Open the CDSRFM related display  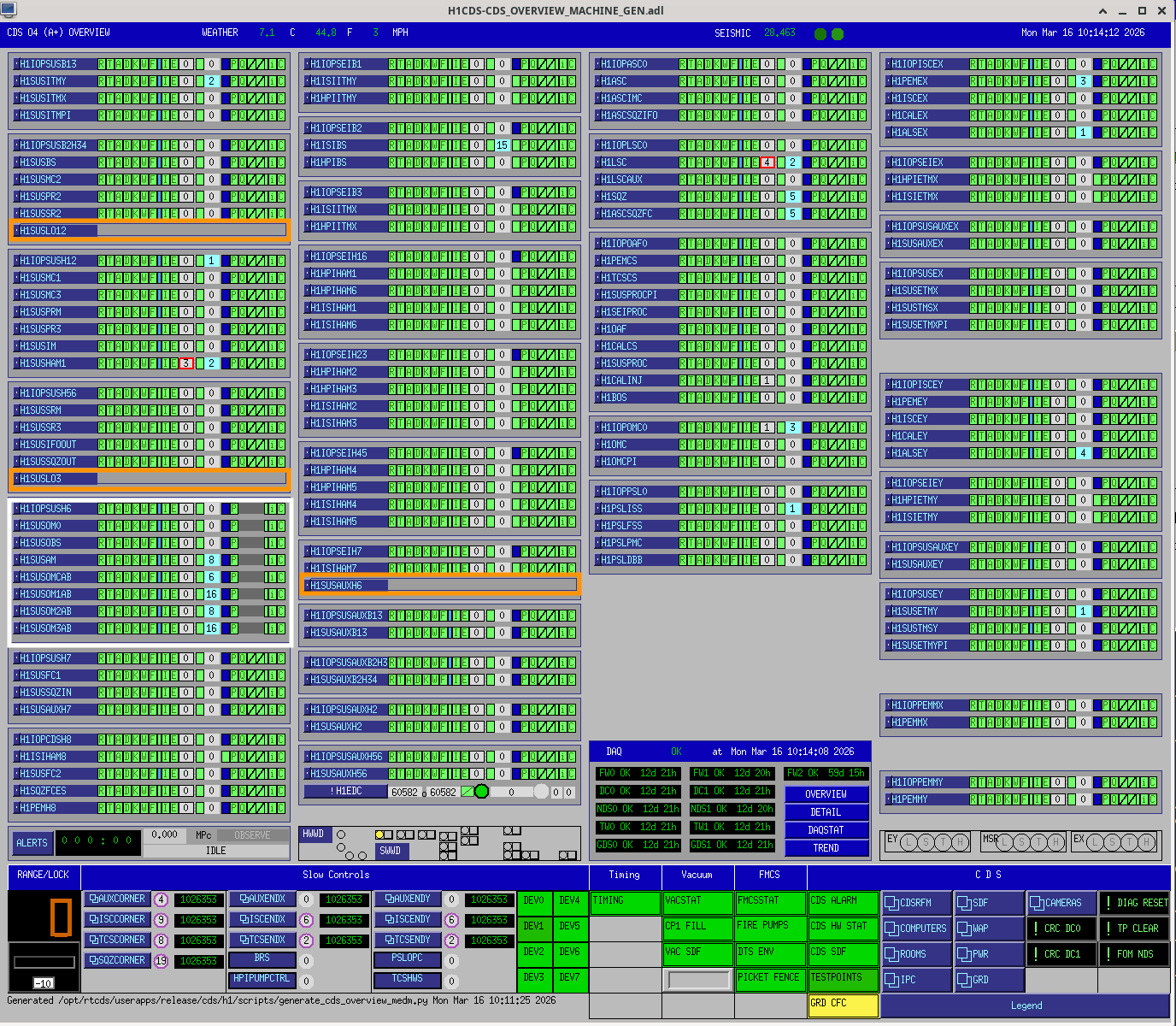tap(915, 903)
